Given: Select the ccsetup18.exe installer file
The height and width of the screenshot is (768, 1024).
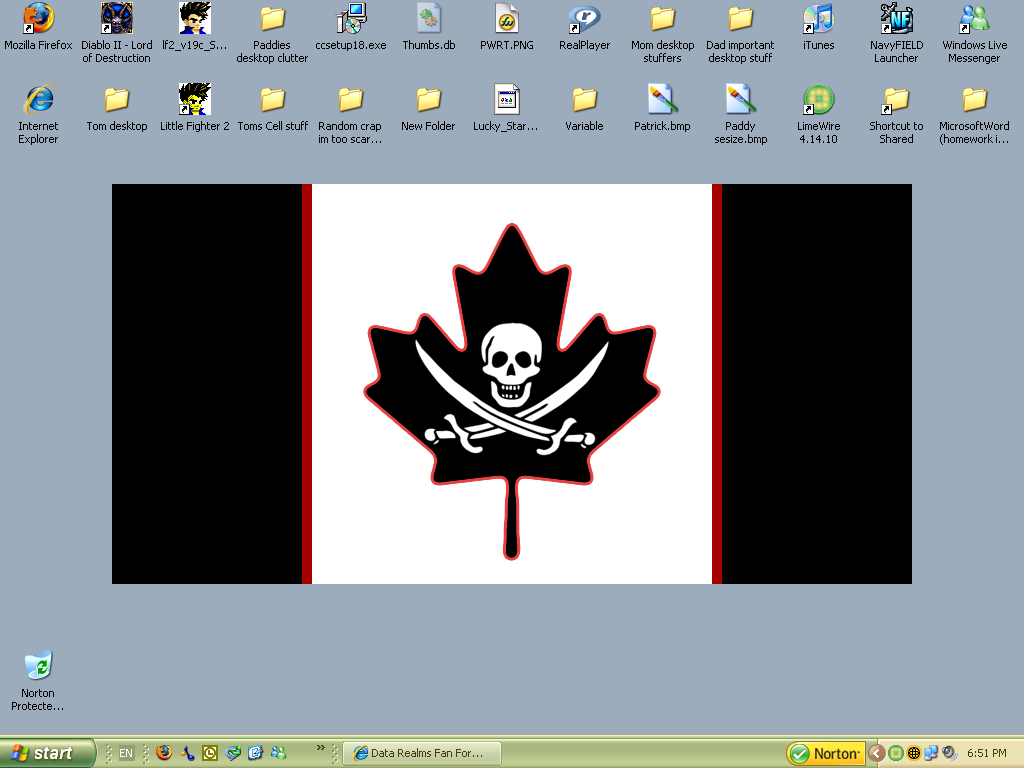Looking at the screenshot, I should pos(350,19).
